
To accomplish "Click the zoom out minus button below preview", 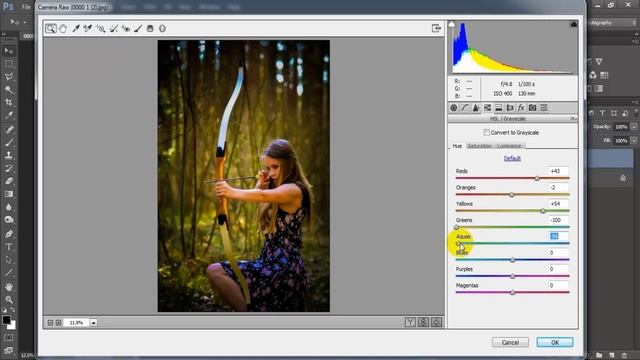I will (x=50, y=322).
